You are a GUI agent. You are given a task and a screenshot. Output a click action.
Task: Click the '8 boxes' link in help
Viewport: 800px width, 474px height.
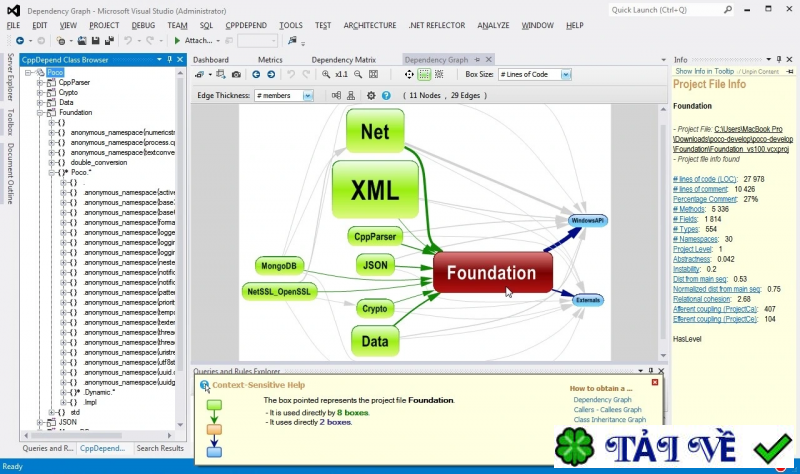(353, 412)
